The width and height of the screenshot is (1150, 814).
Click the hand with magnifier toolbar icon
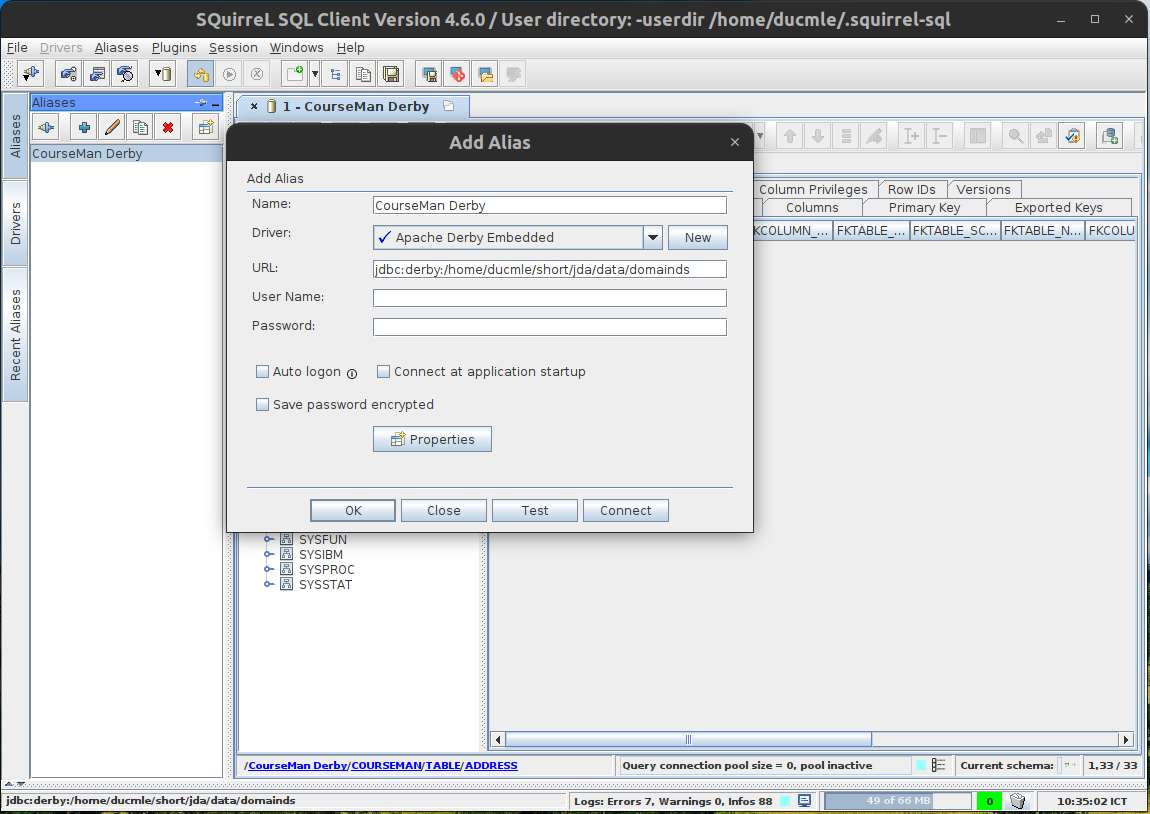coord(125,74)
